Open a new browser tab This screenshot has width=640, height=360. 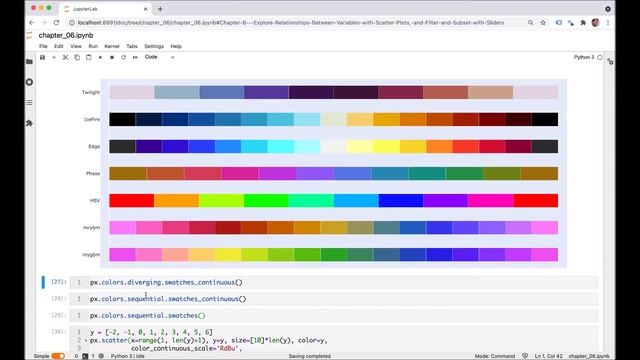click(160, 9)
